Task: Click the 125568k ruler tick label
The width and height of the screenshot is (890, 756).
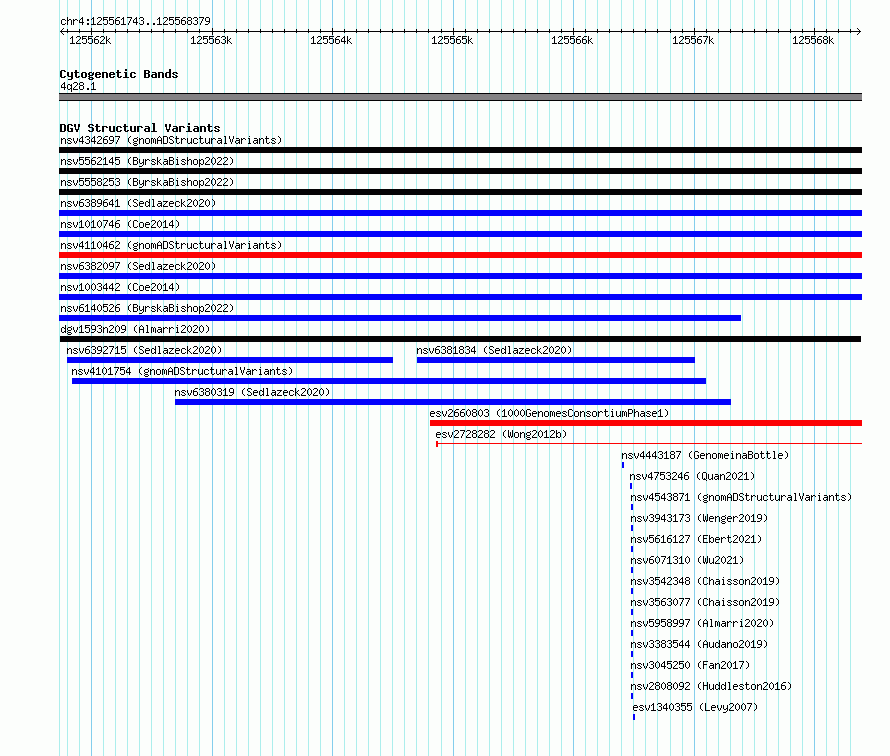Action: coord(813,40)
